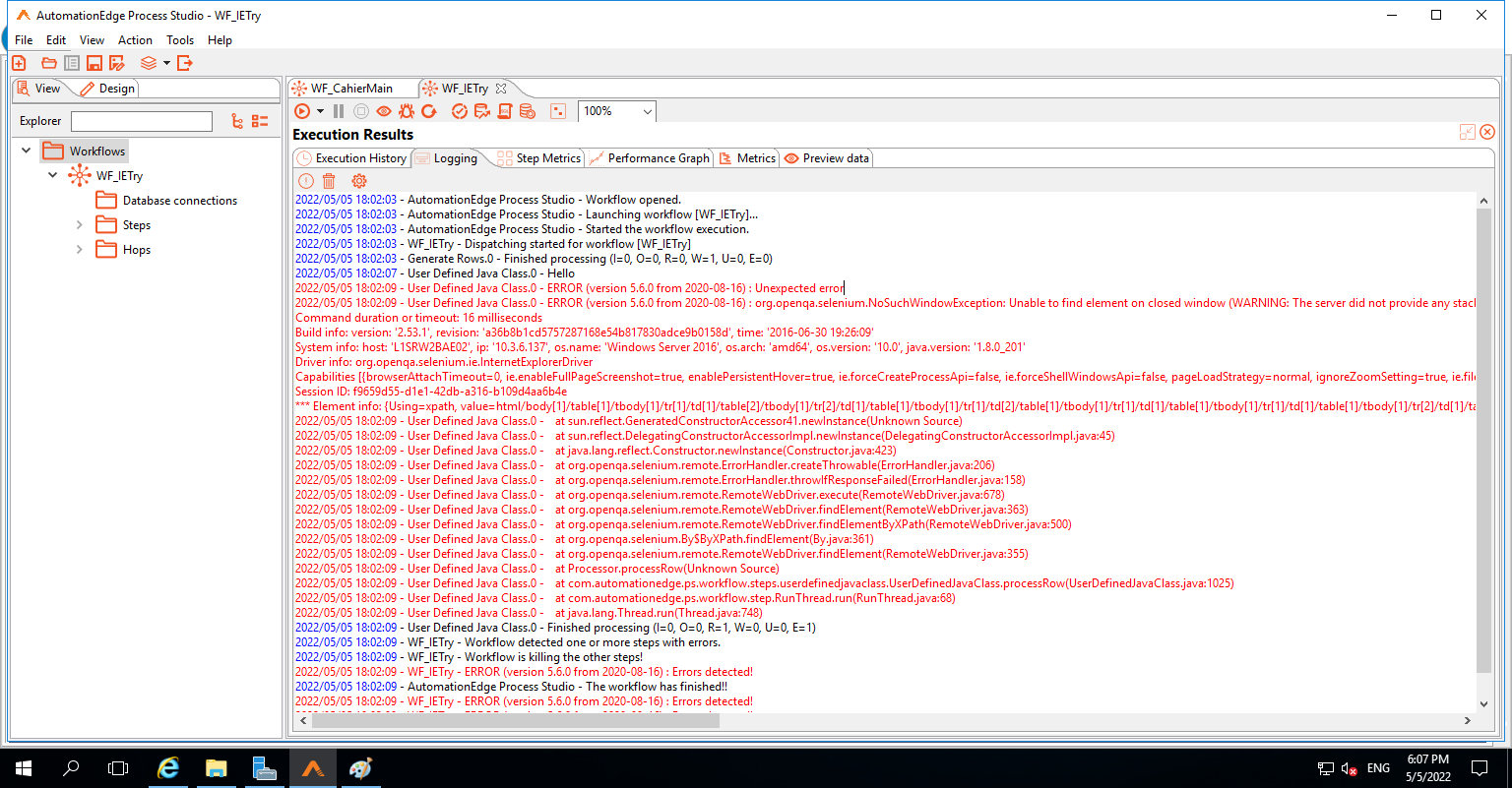Open the Metrics tab
This screenshot has height=788, width=1512.
(x=747, y=158)
